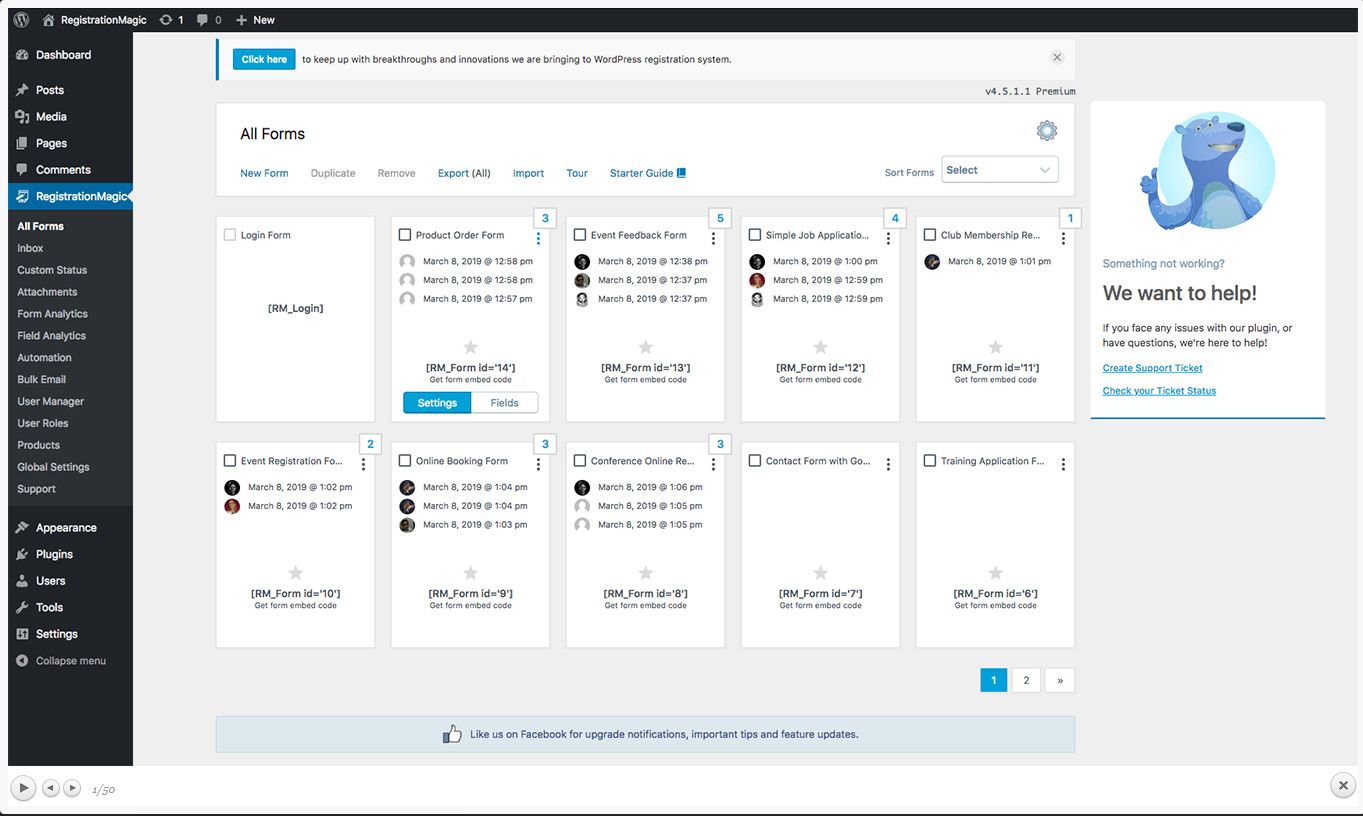The width and height of the screenshot is (1363, 816).
Task: Tick the Login Form checkbox
Action: (230, 235)
